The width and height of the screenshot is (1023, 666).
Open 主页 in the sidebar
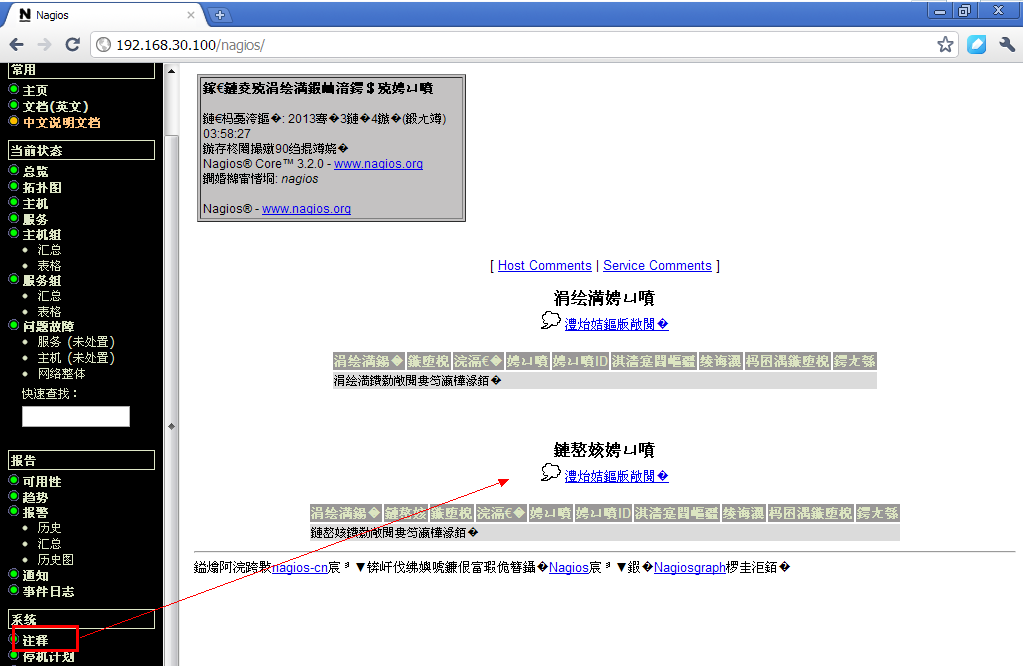[35, 90]
